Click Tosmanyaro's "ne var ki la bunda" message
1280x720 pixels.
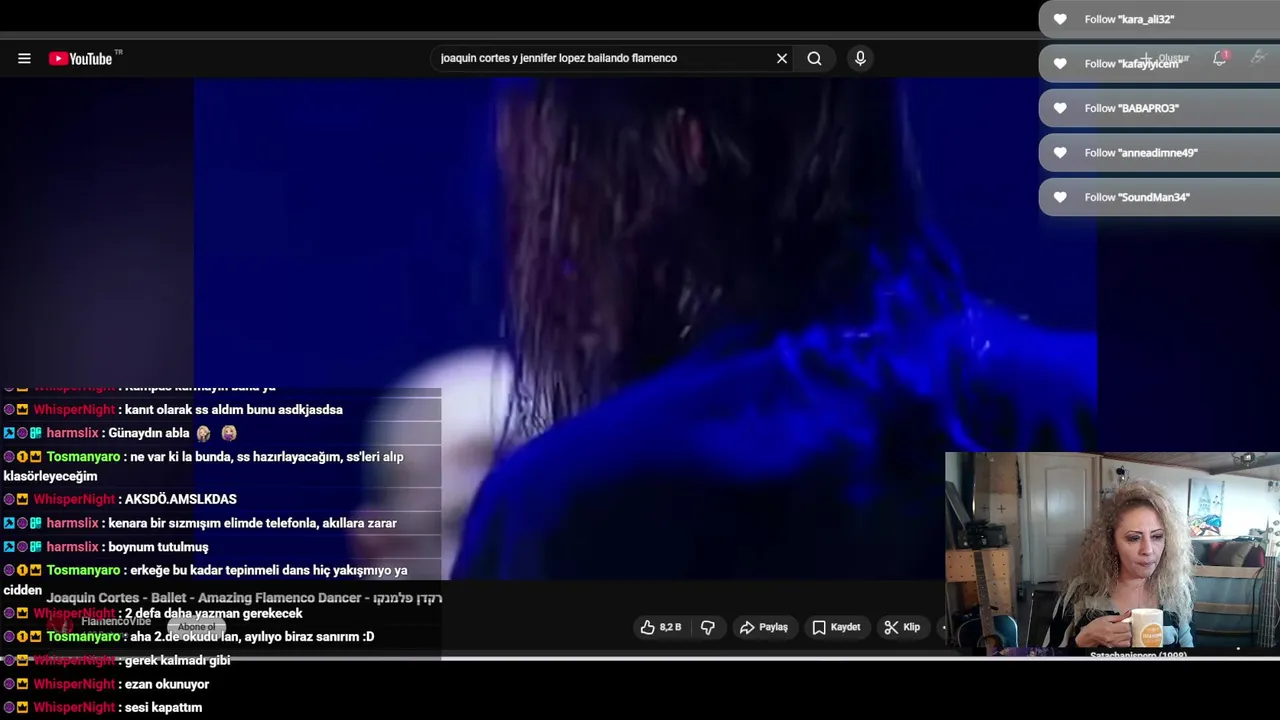(x=204, y=466)
